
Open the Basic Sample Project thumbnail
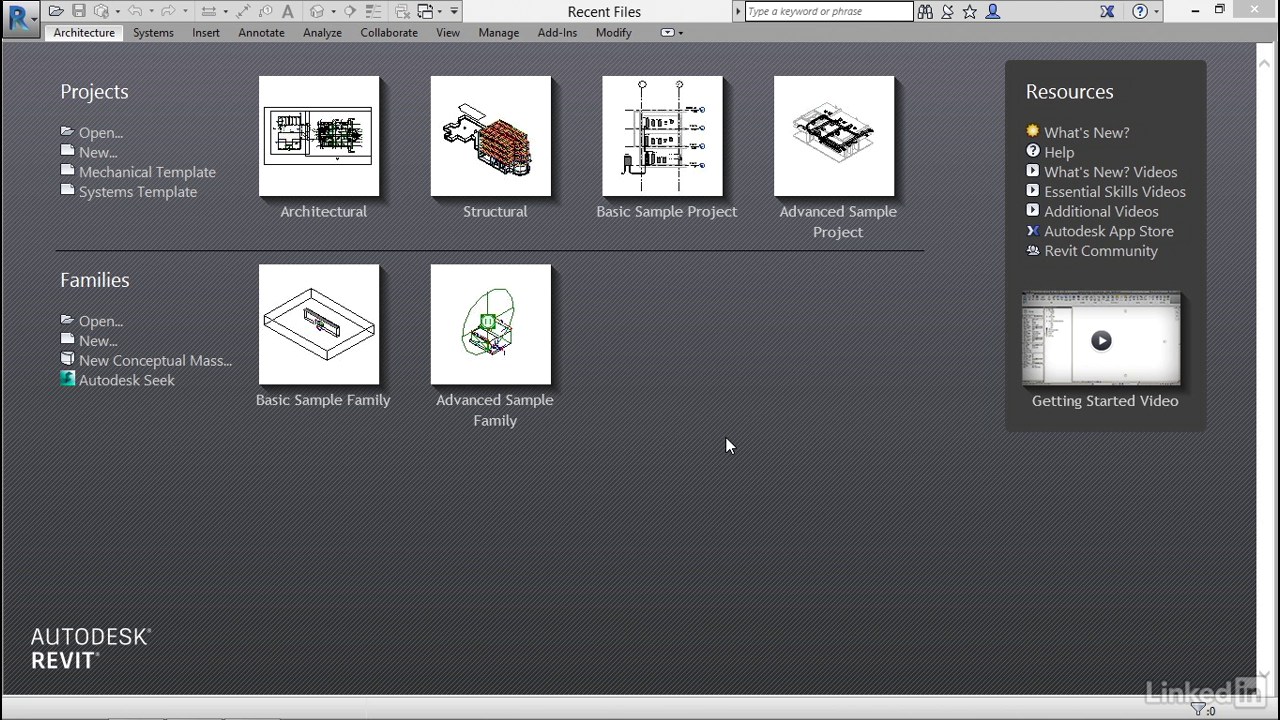(x=663, y=136)
